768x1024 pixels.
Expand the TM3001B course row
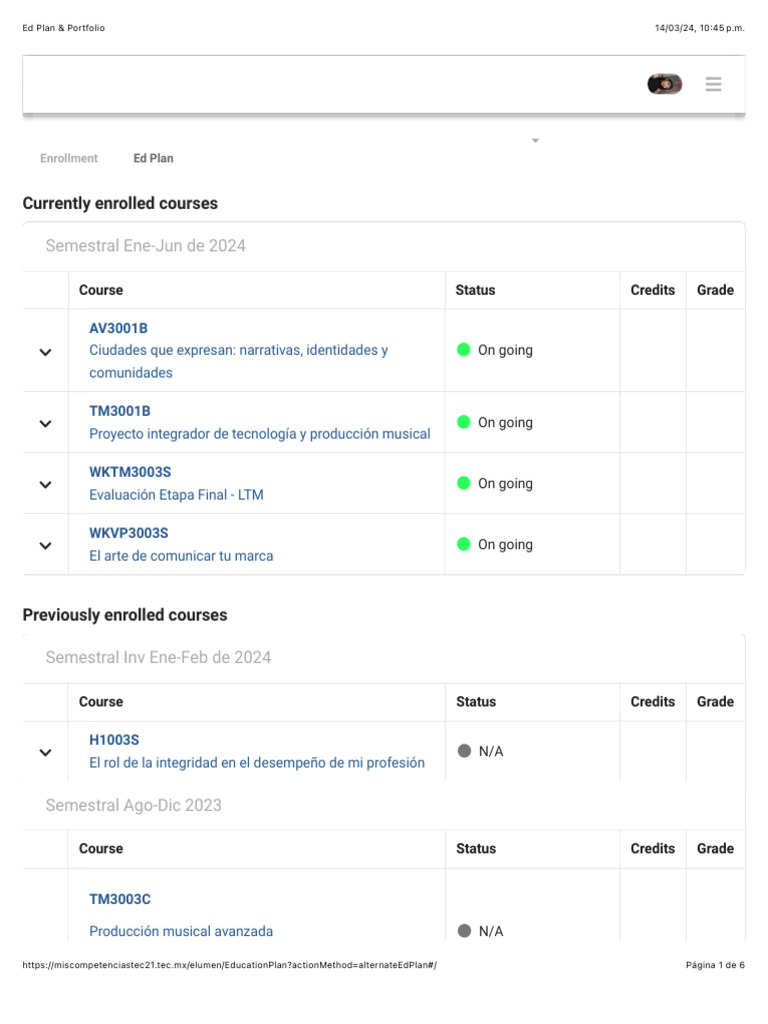click(45, 423)
